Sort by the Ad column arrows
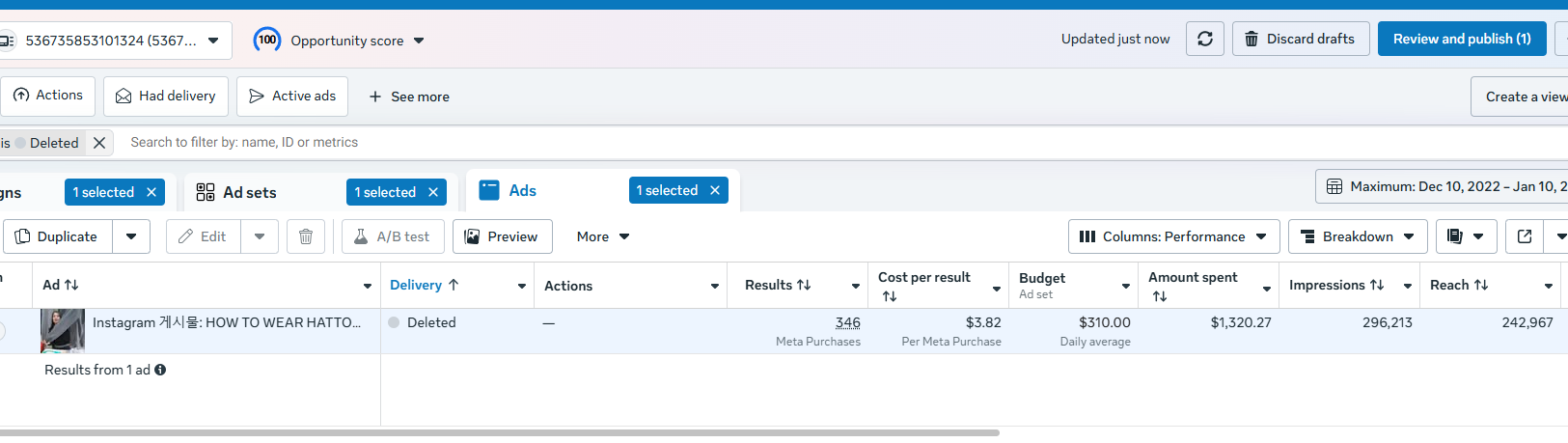The image size is (1568, 443). click(x=70, y=285)
